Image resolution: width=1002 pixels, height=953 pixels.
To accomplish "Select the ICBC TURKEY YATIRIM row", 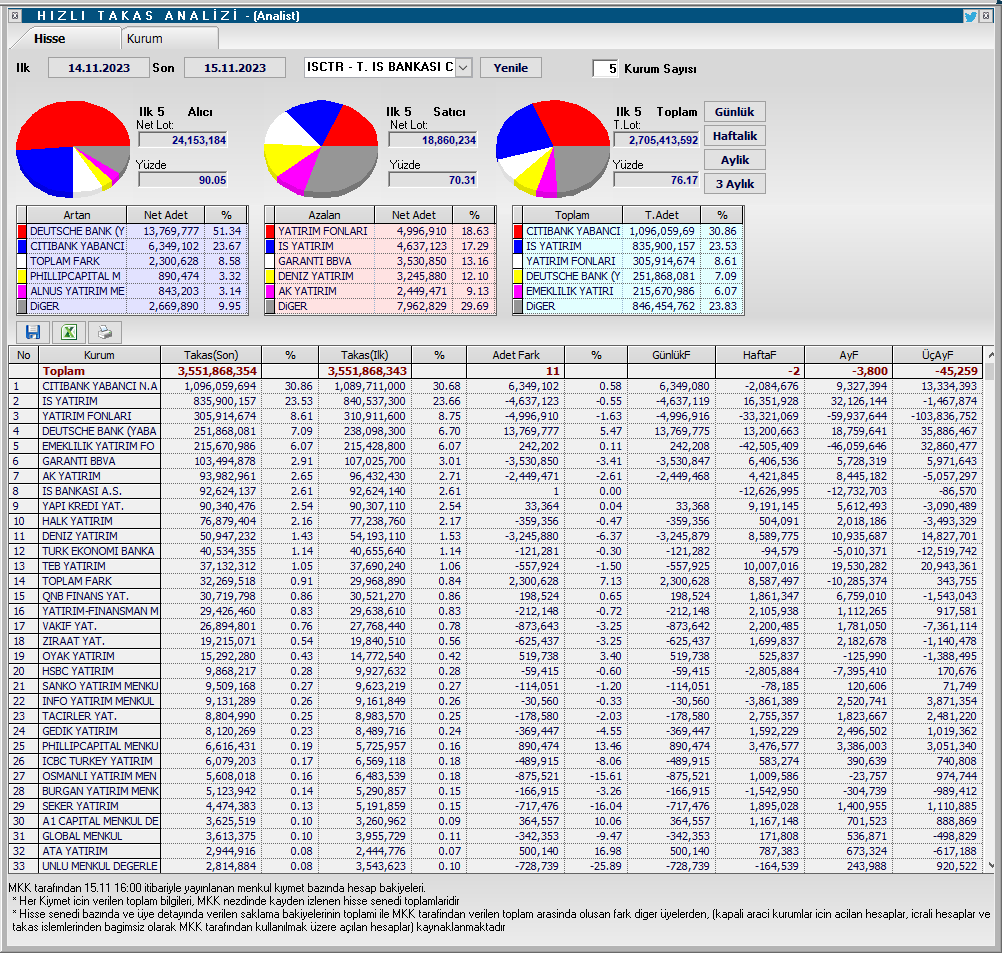I will 495,761.
